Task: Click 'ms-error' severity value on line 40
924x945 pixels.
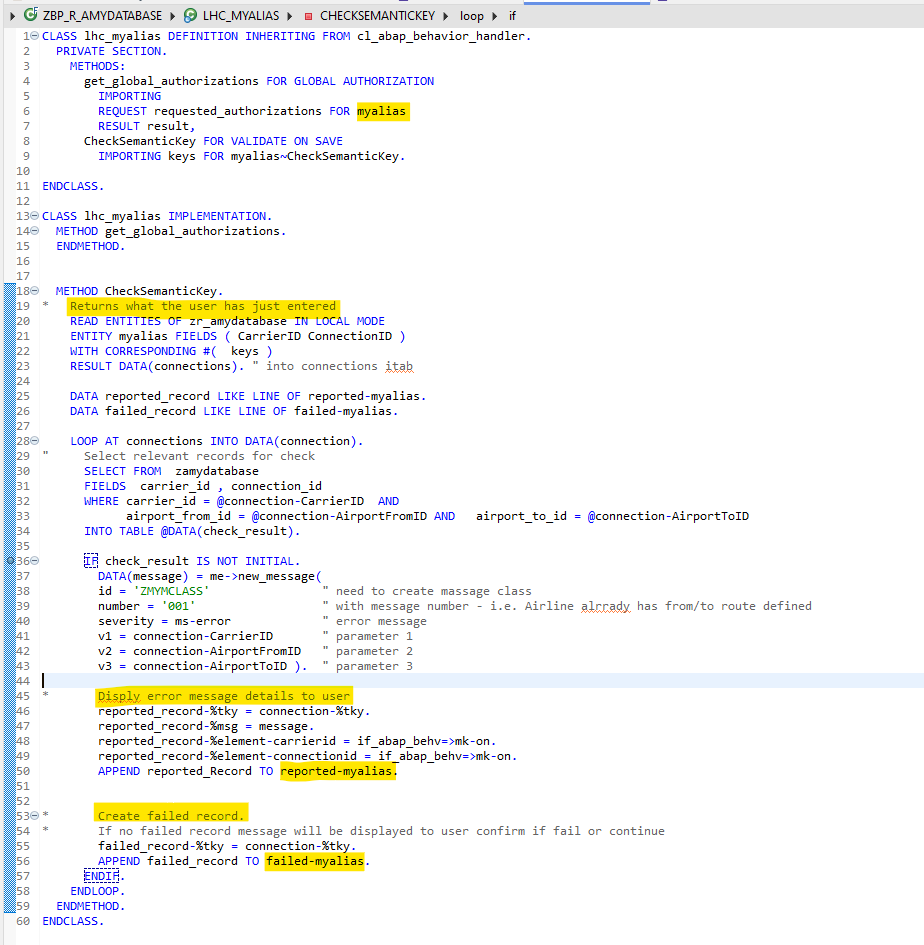Action: click(203, 621)
